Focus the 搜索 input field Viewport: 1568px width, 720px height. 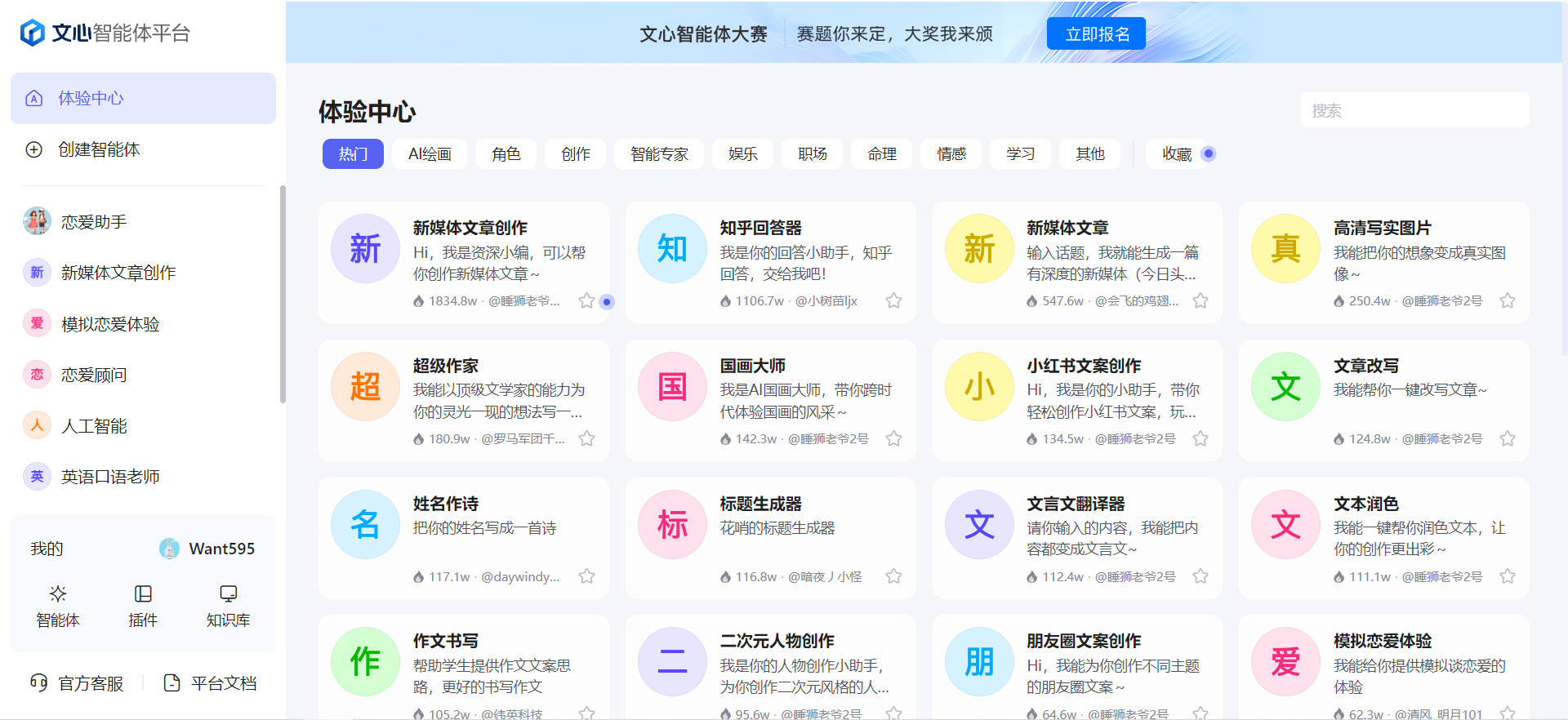1414,110
